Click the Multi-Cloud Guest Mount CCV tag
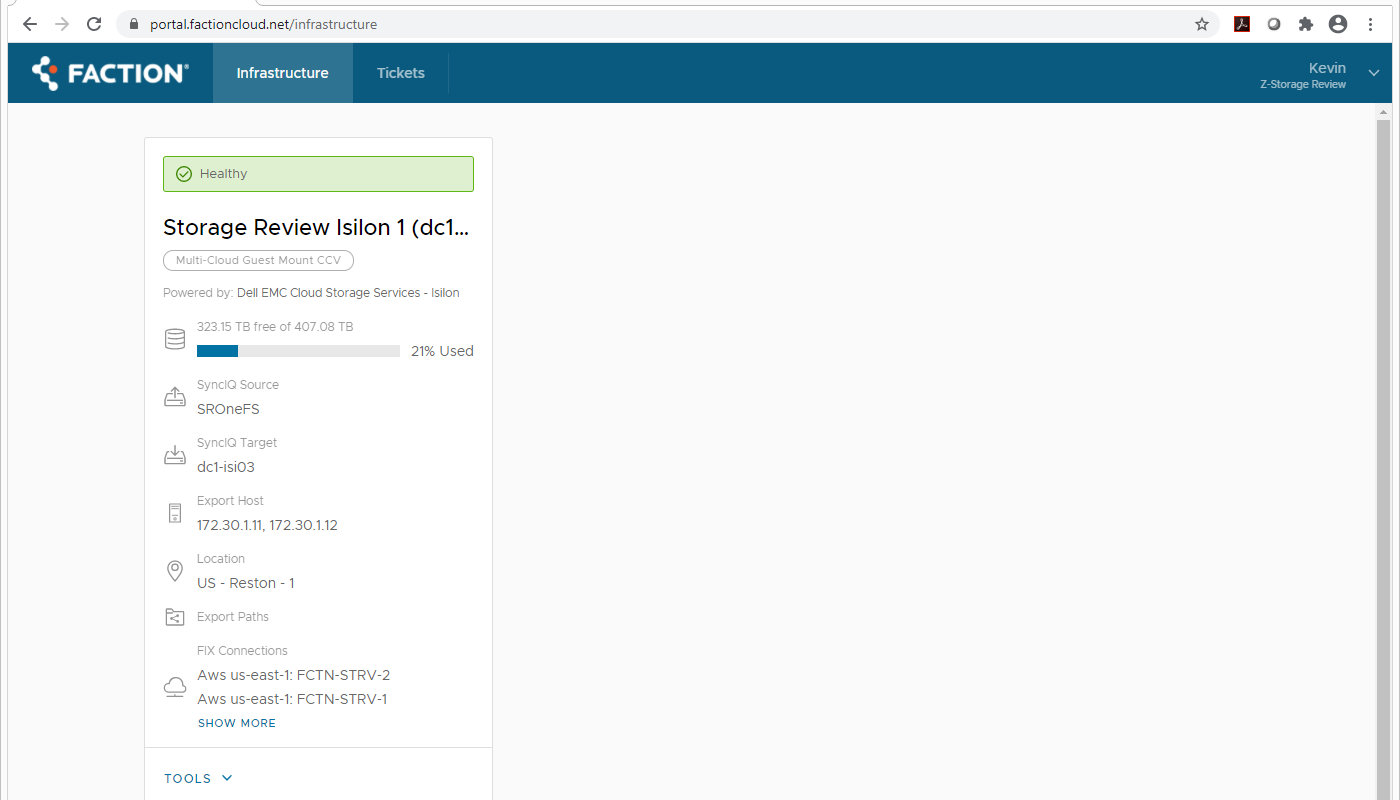The width and height of the screenshot is (1400, 800). (x=258, y=260)
